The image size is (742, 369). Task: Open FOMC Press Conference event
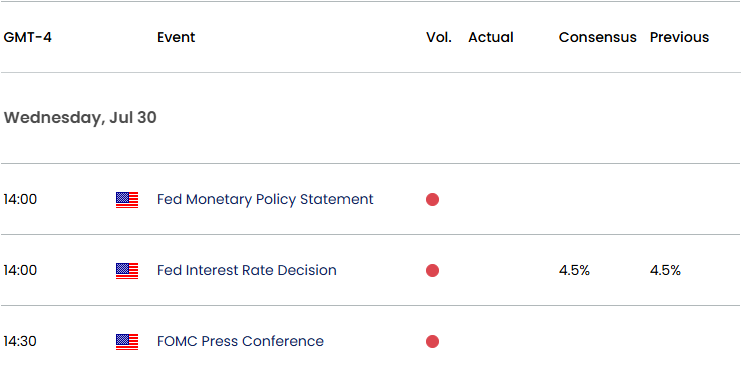tap(240, 342)
